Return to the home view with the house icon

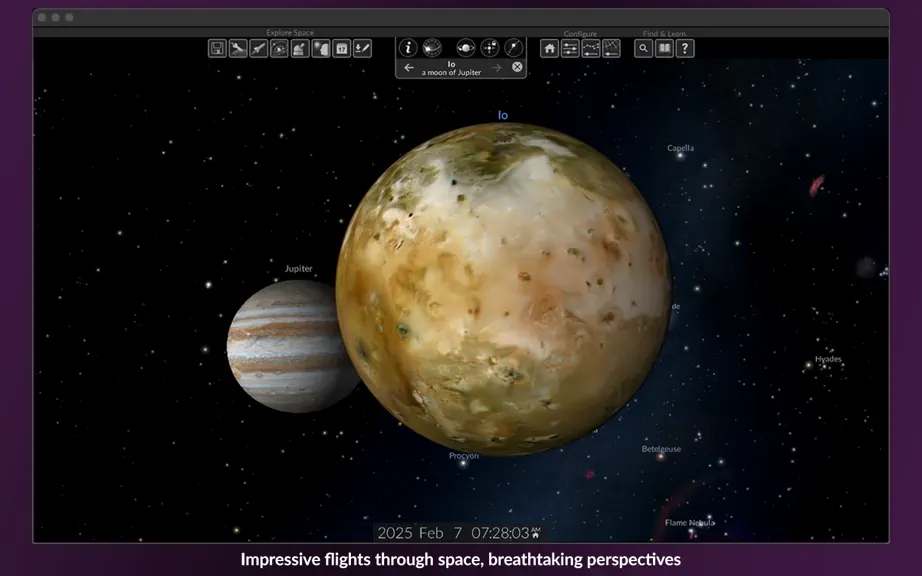[x=549, y=48]
